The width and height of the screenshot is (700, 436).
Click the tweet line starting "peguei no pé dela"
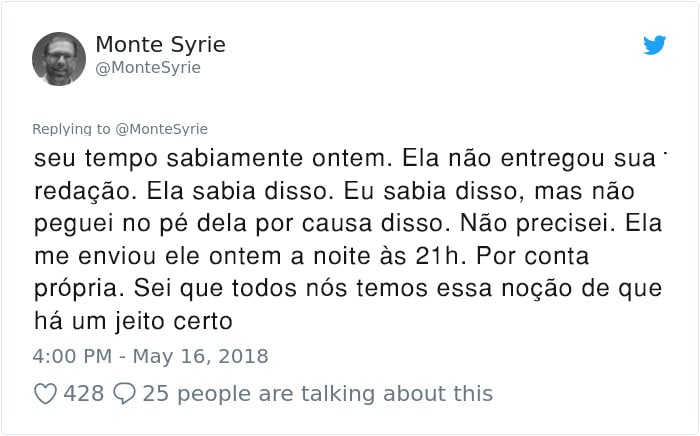pos(348,223)
